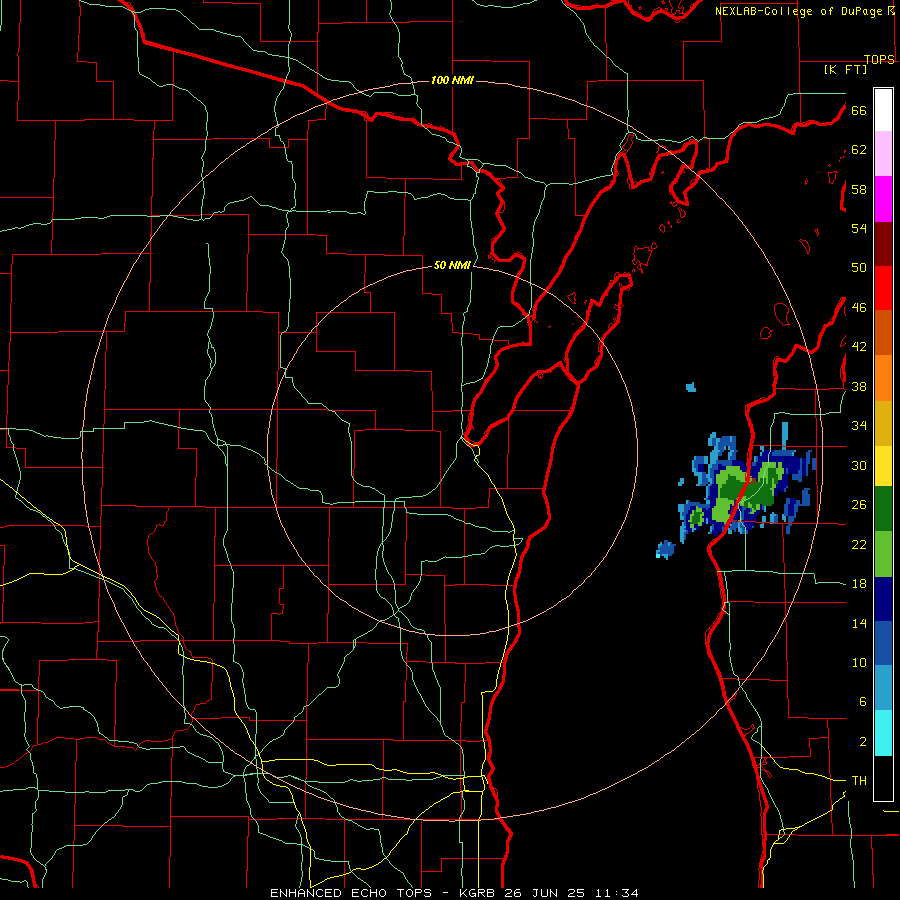Click the legend value 34
Image resolution: width=900 pixels, height=900 pixels.
pos(859,425)
